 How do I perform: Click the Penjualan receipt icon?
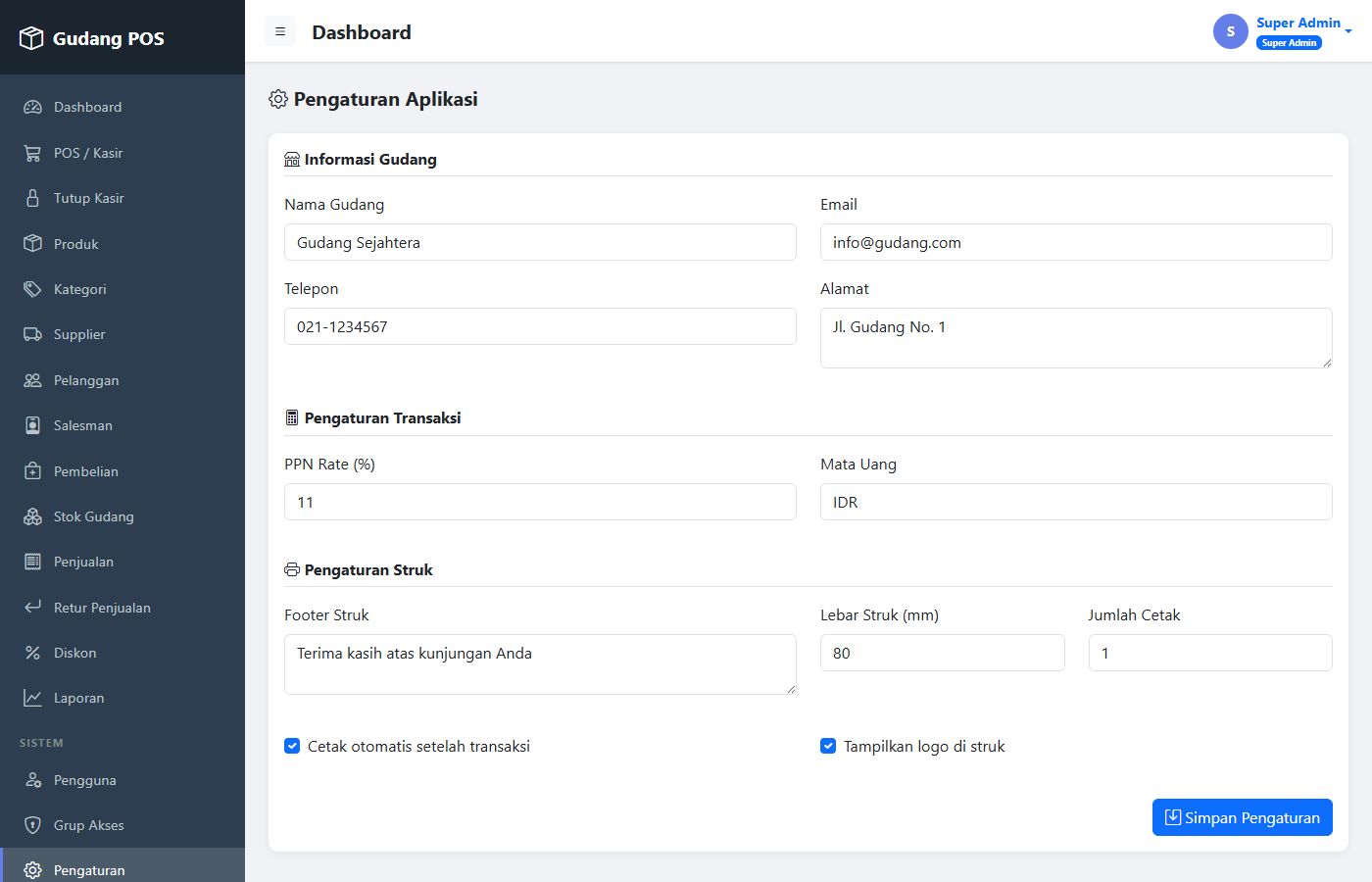coord(32,562)
